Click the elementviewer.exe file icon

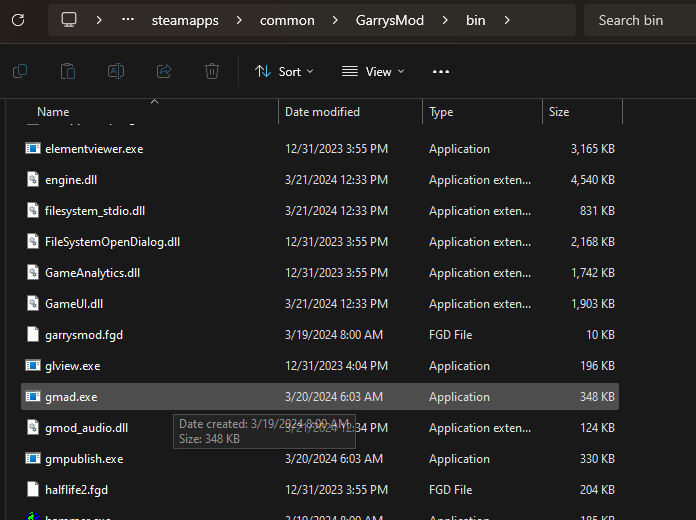[x=34, y=149]
